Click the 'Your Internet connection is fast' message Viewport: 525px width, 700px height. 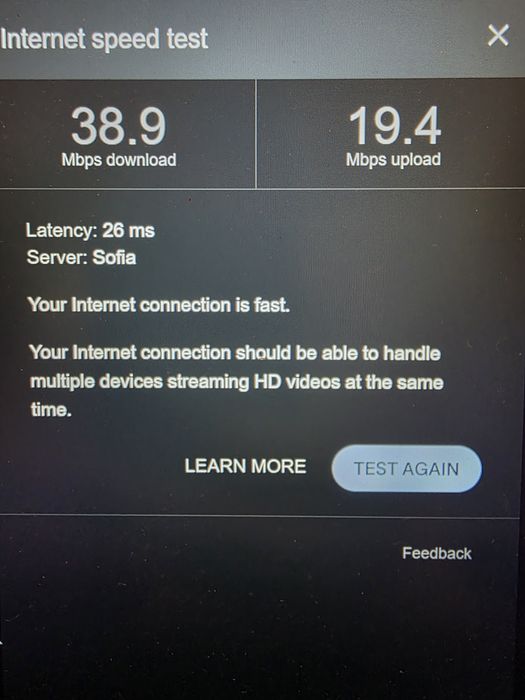click(158, 305)
